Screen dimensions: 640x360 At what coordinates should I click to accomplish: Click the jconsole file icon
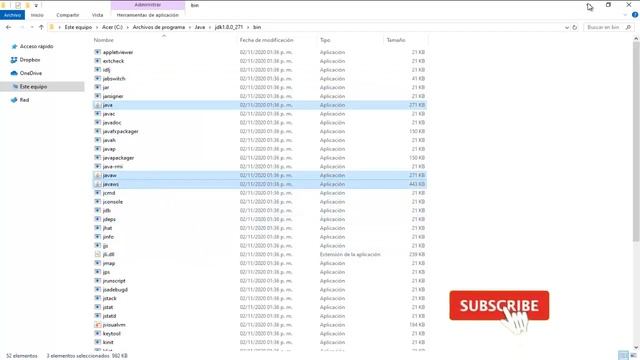tap(97, 202)
